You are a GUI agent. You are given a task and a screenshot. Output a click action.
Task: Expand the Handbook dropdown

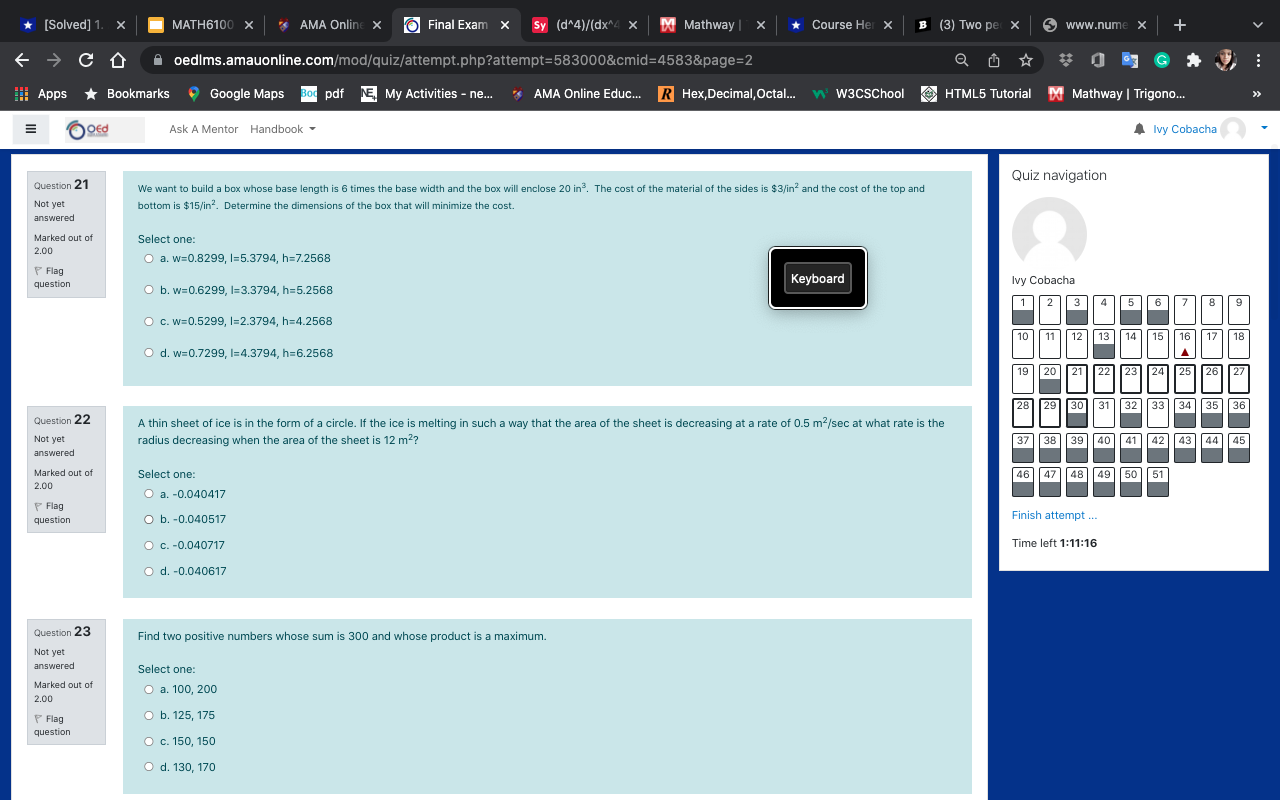tap(283, 129)
